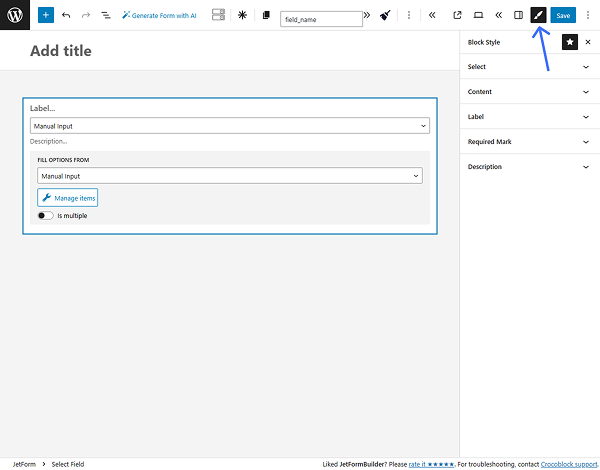Screen dimensions: 600x470
Task: Open Fill Options From dropdown
Action: click(230, 176)
